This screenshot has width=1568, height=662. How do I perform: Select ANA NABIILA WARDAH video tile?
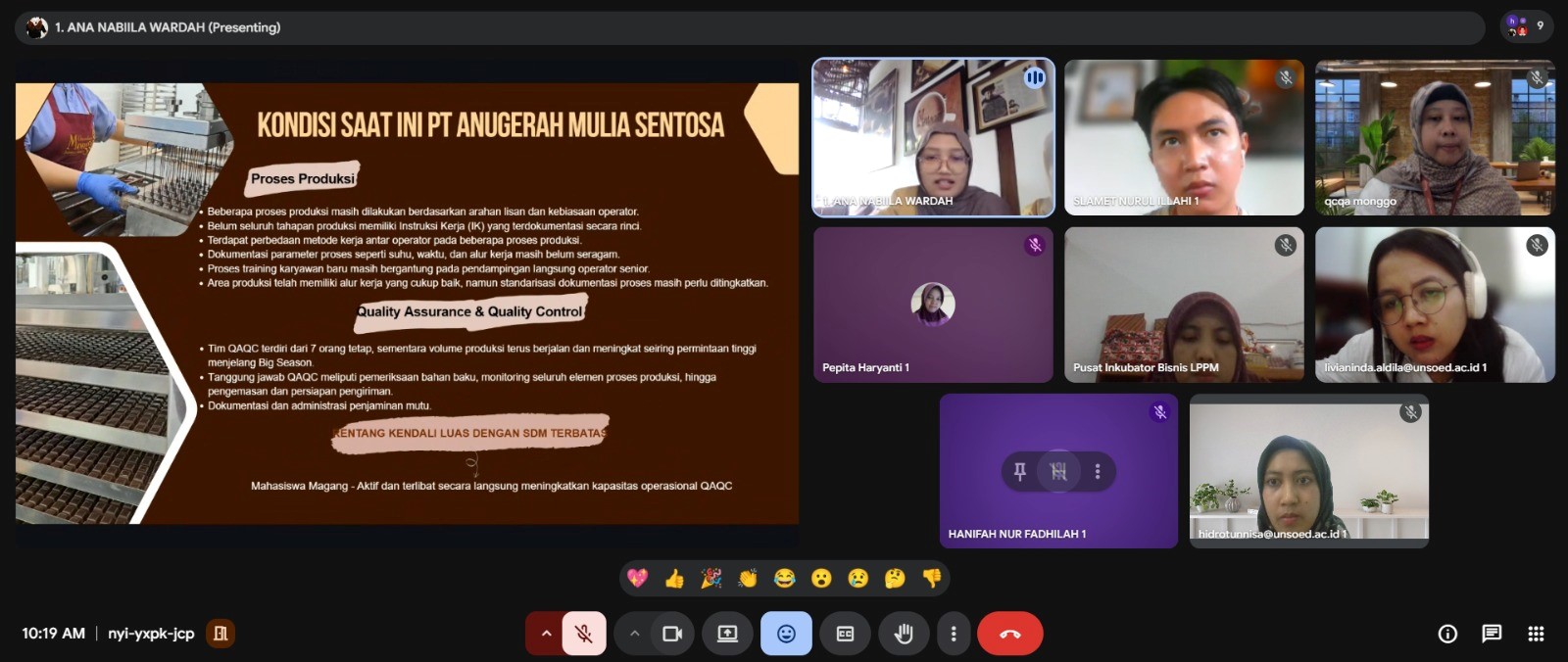click(934, 137)
